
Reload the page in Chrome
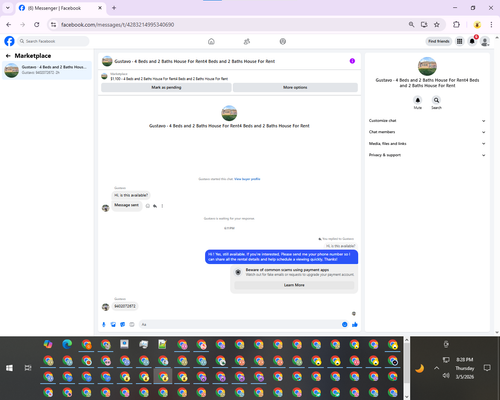pyautogui.click(x=37, y=24)
